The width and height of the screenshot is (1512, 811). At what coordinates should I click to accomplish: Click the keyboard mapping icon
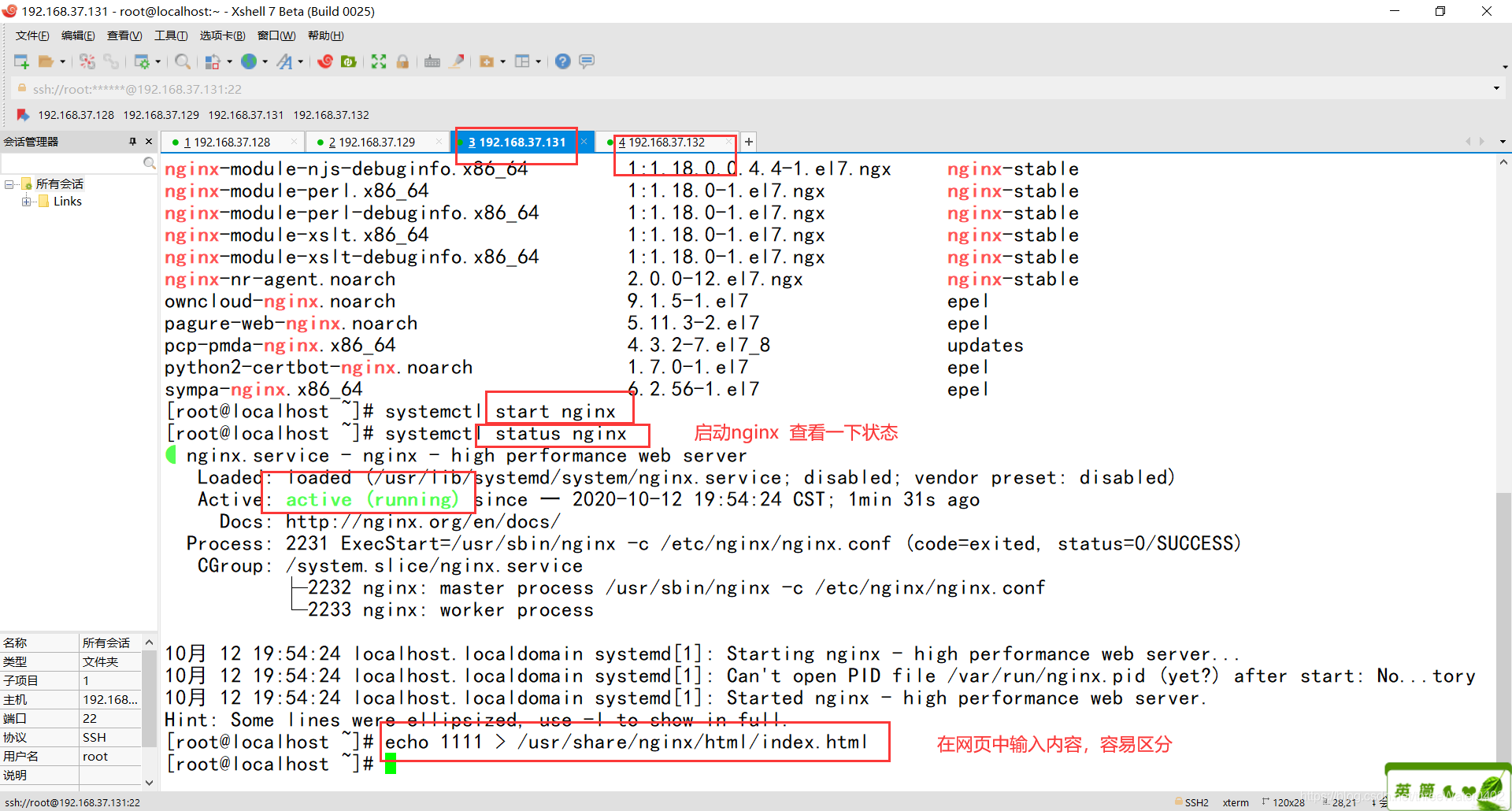(432, 61)
